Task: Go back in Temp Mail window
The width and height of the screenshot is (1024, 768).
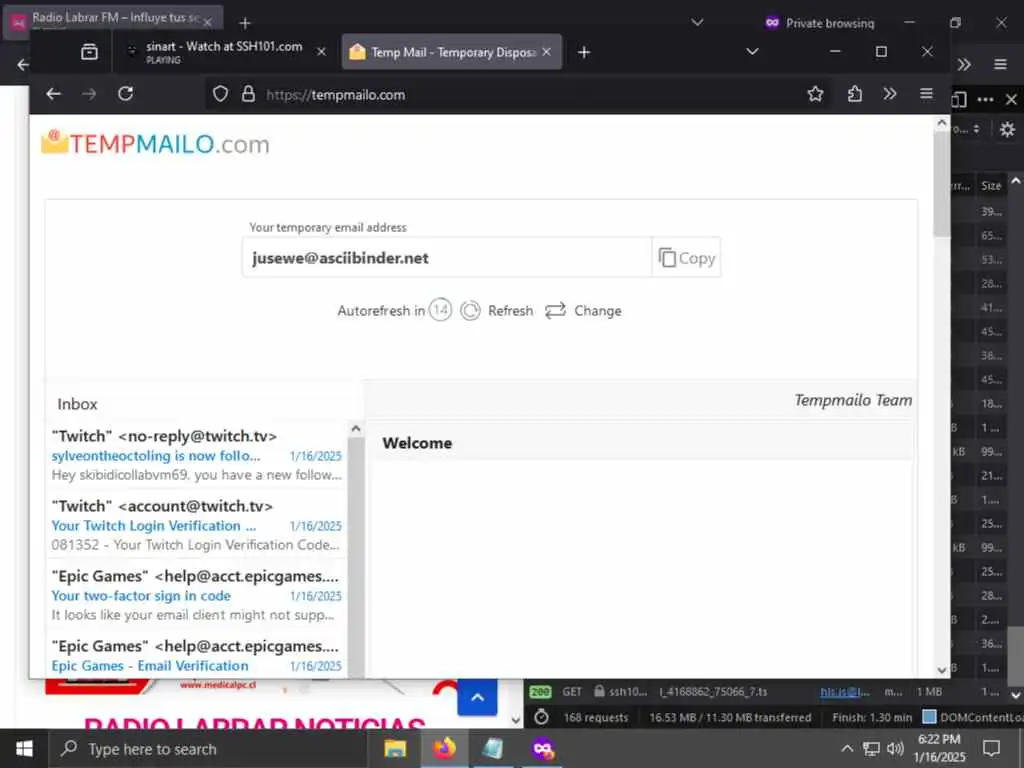Action: point(54,94)
